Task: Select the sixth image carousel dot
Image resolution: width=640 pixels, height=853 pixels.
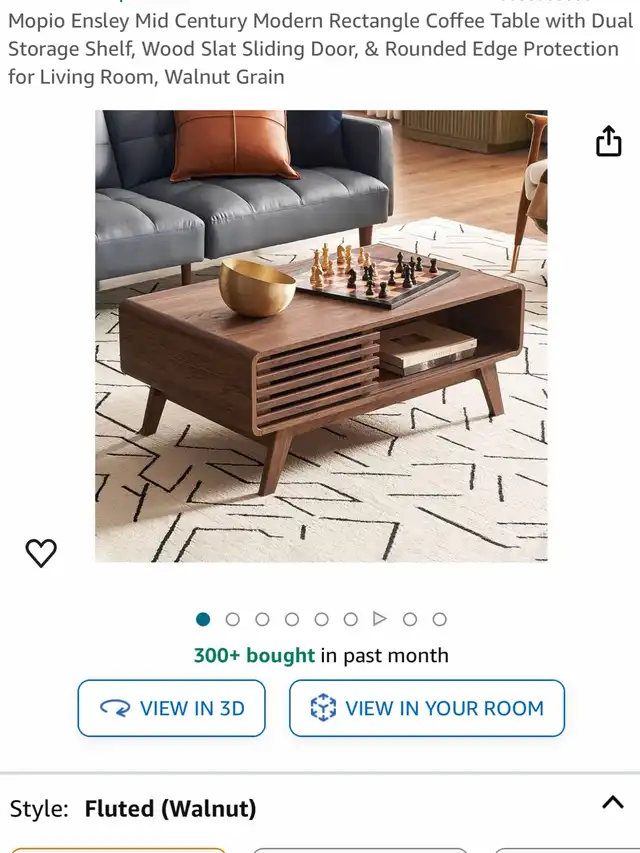Action: [351, 619]
